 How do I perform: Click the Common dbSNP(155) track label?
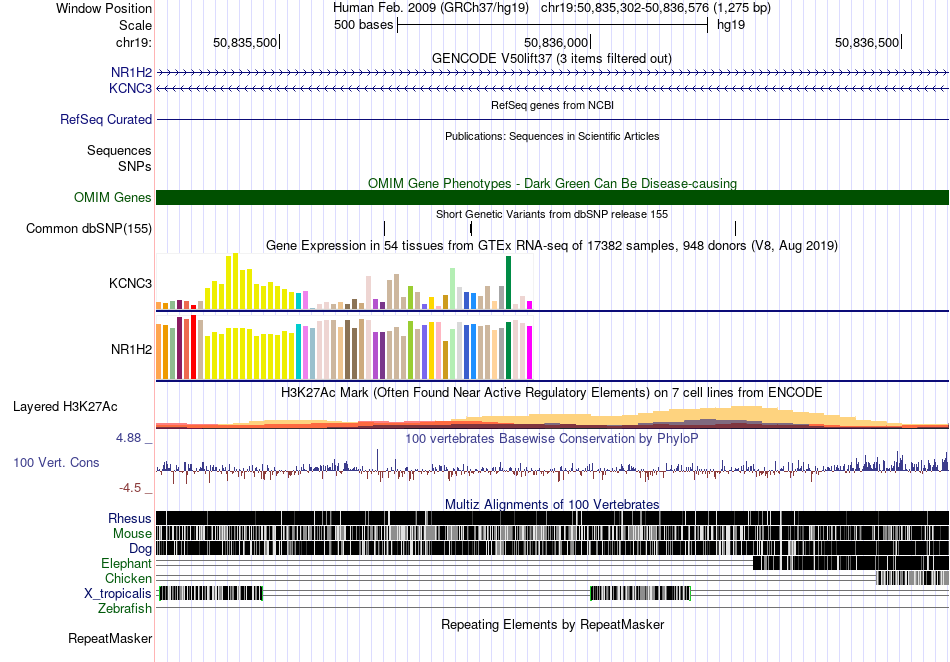[x=88, y=228]
